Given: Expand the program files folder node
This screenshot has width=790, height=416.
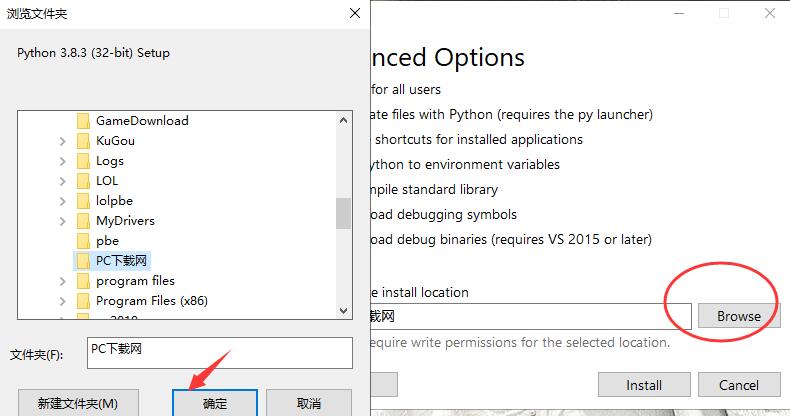Looking at the screenshot, I should click(x=63, y=281).
